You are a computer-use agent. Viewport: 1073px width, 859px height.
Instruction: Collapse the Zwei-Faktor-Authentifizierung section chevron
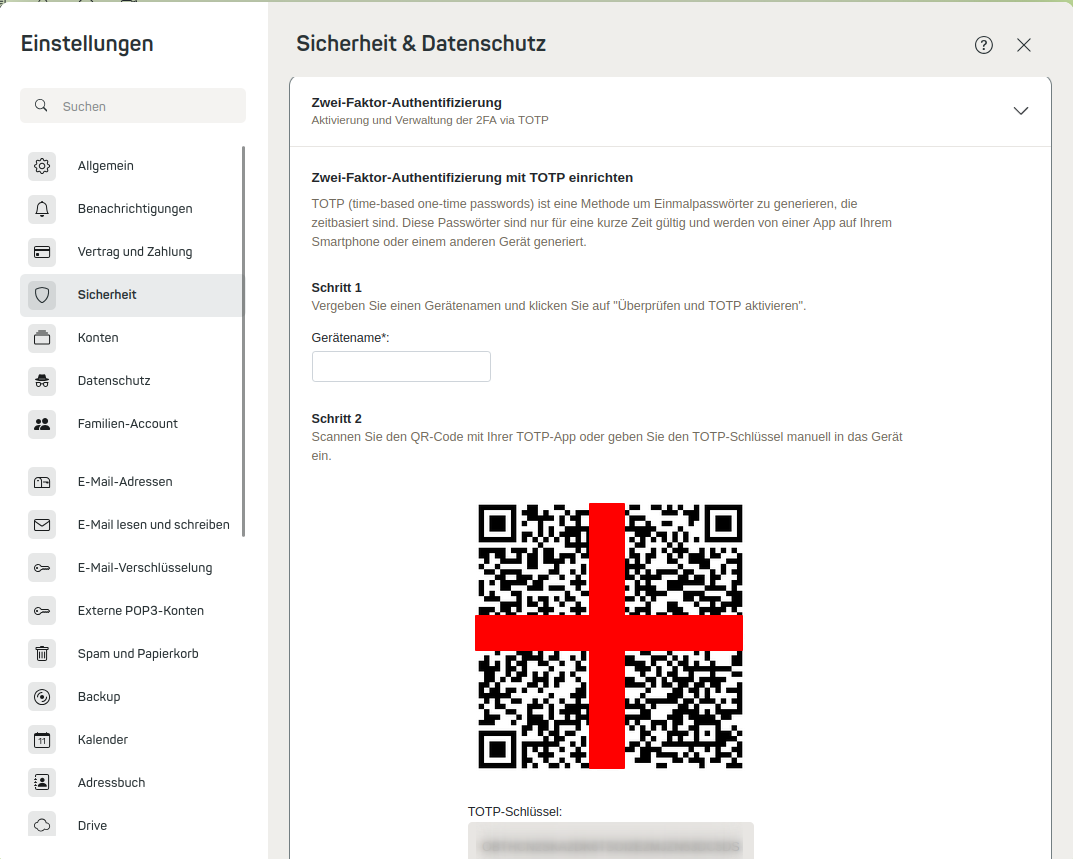(x=1020, y=111)
